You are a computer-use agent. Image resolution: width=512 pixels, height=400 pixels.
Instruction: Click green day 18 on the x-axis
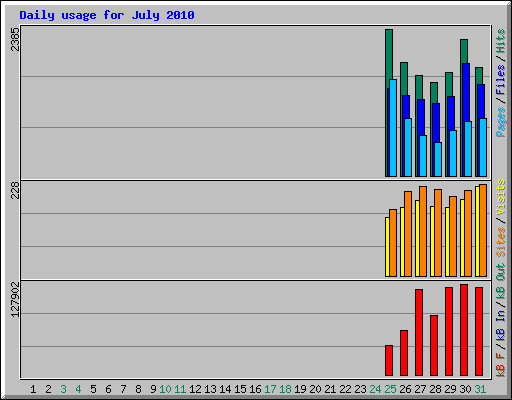tap(285, 389)
